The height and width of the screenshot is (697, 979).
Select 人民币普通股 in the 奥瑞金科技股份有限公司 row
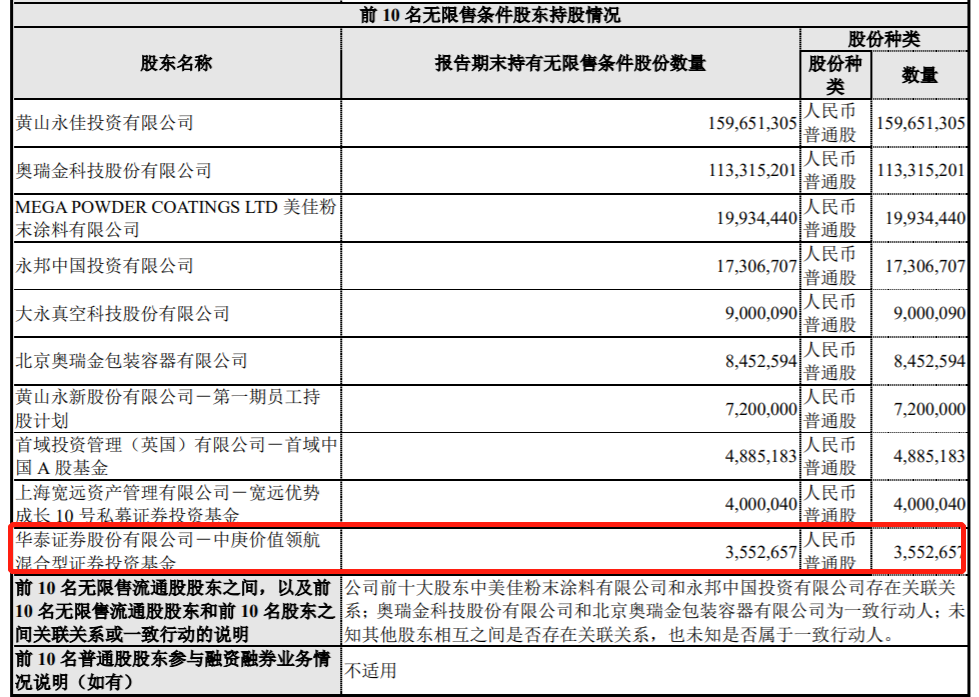[x=830, y=170]
